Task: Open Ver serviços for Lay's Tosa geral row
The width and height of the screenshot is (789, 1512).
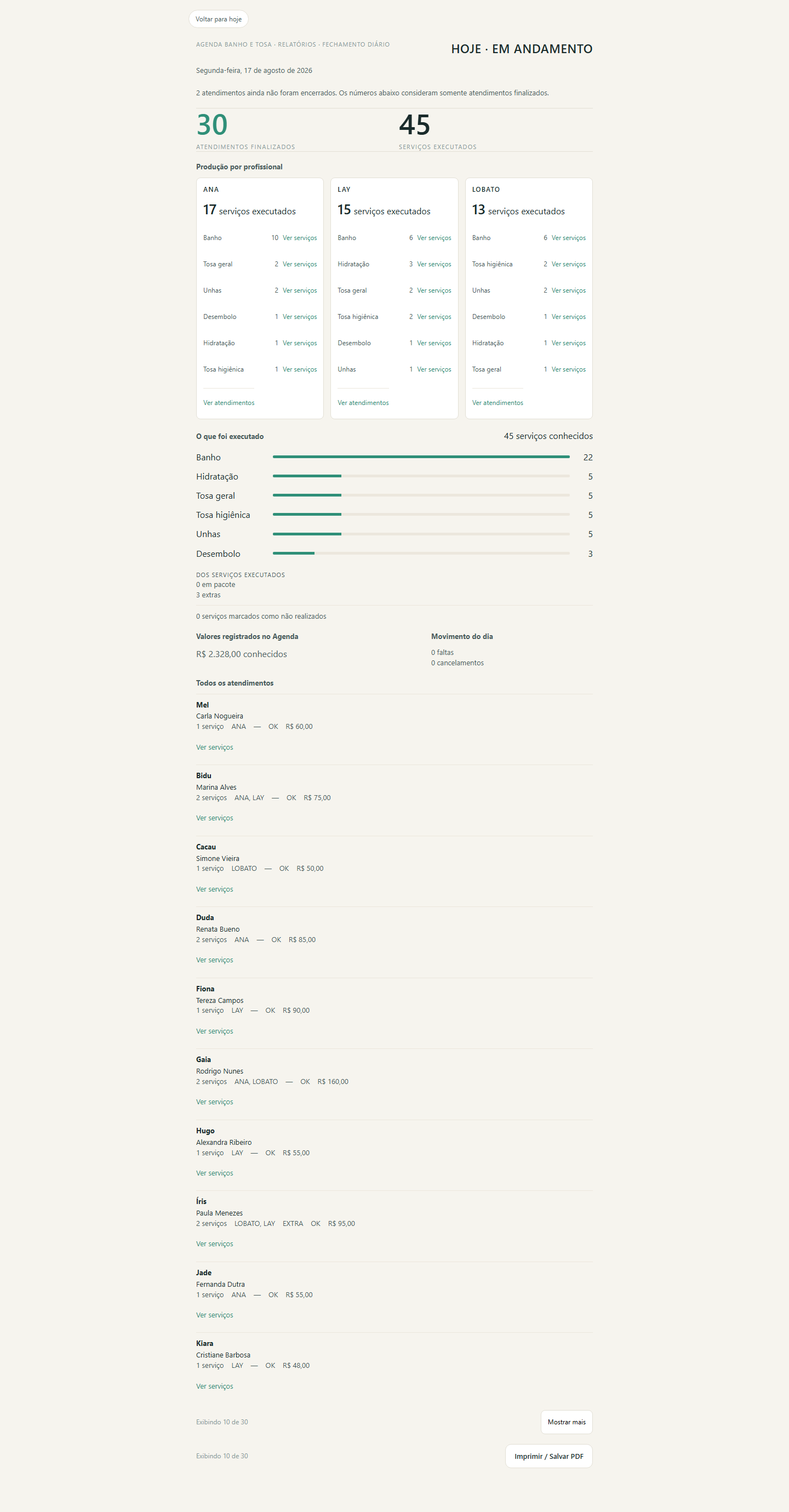Action: tap(434, 290)
